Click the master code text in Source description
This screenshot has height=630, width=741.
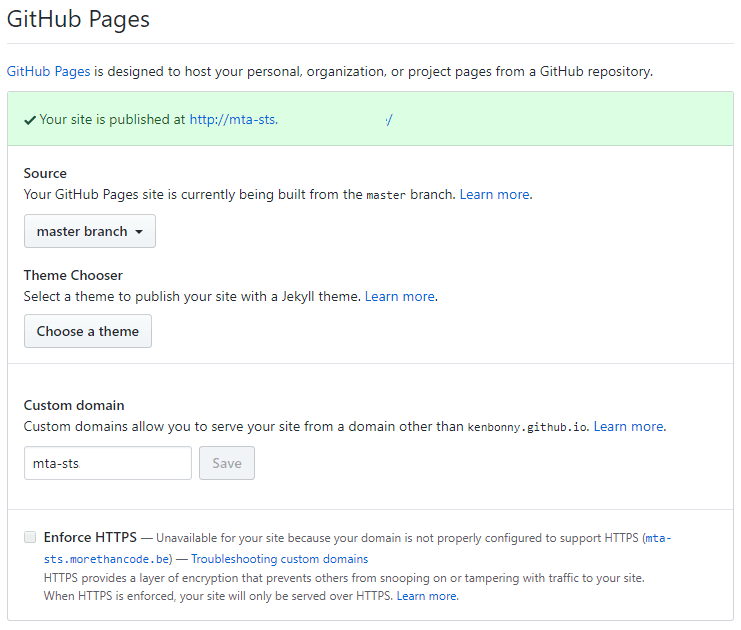pos(386,195)
